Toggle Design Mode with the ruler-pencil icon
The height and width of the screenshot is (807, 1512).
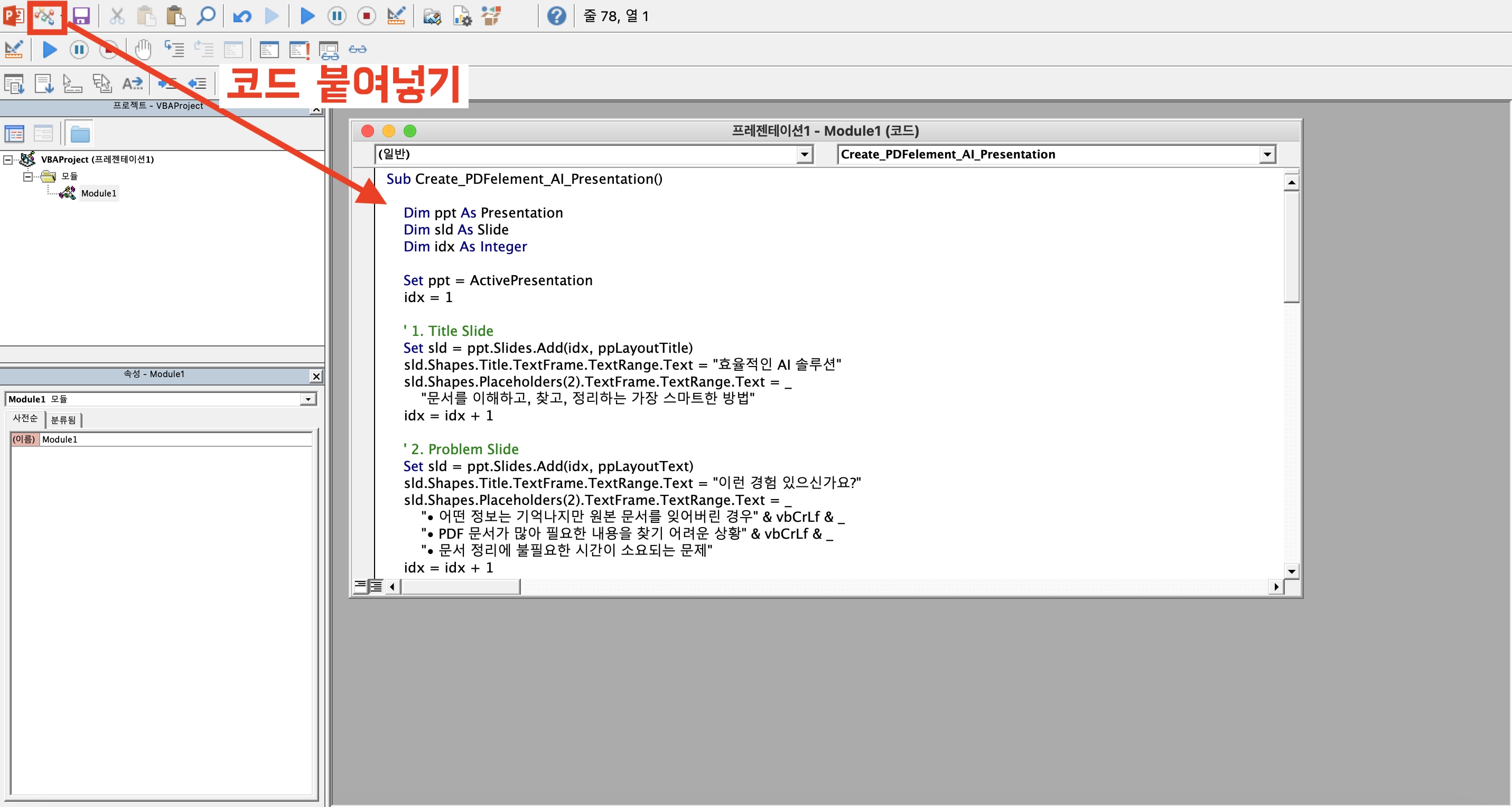click(x=396, y=16)
